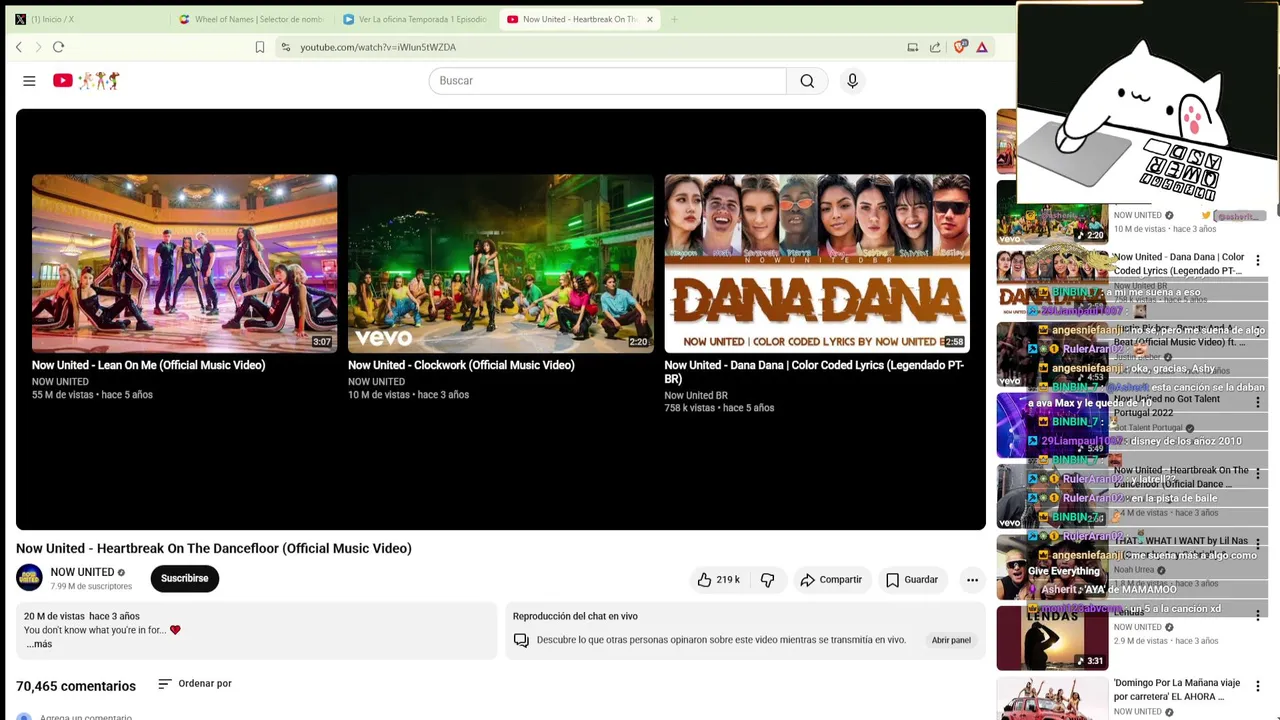Open the Lendas sidebar thumbnail 3:31

[1052, 639]
